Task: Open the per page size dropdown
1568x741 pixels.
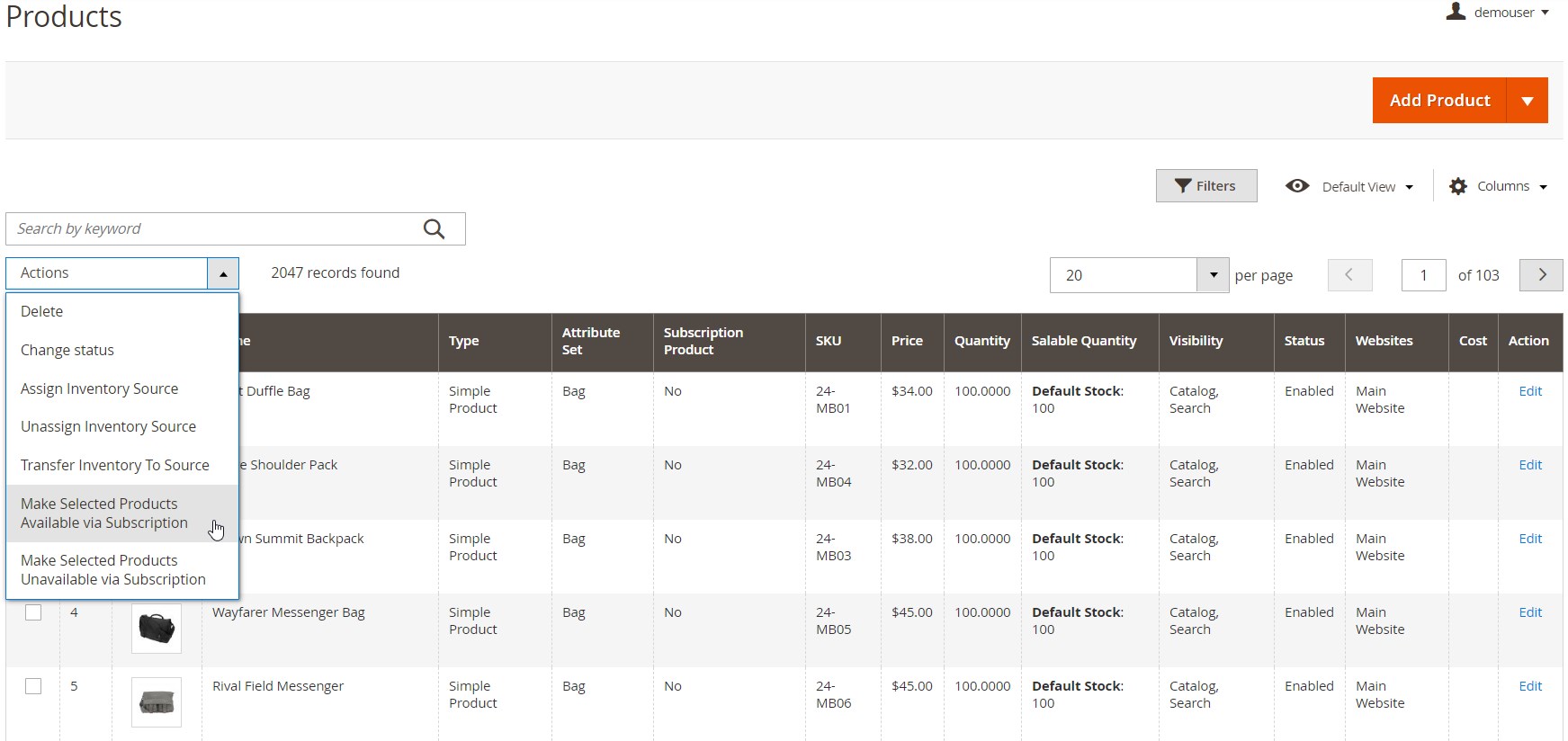Action: 1213,275
